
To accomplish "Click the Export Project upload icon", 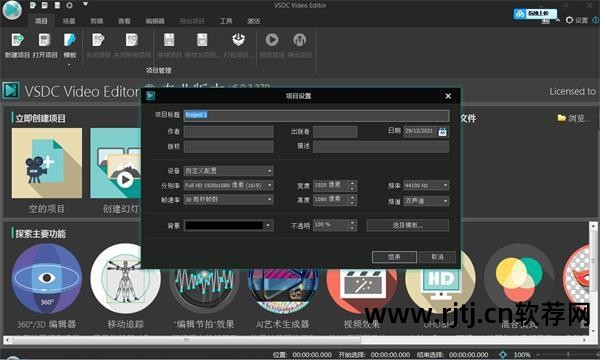I will click(300, 39).
